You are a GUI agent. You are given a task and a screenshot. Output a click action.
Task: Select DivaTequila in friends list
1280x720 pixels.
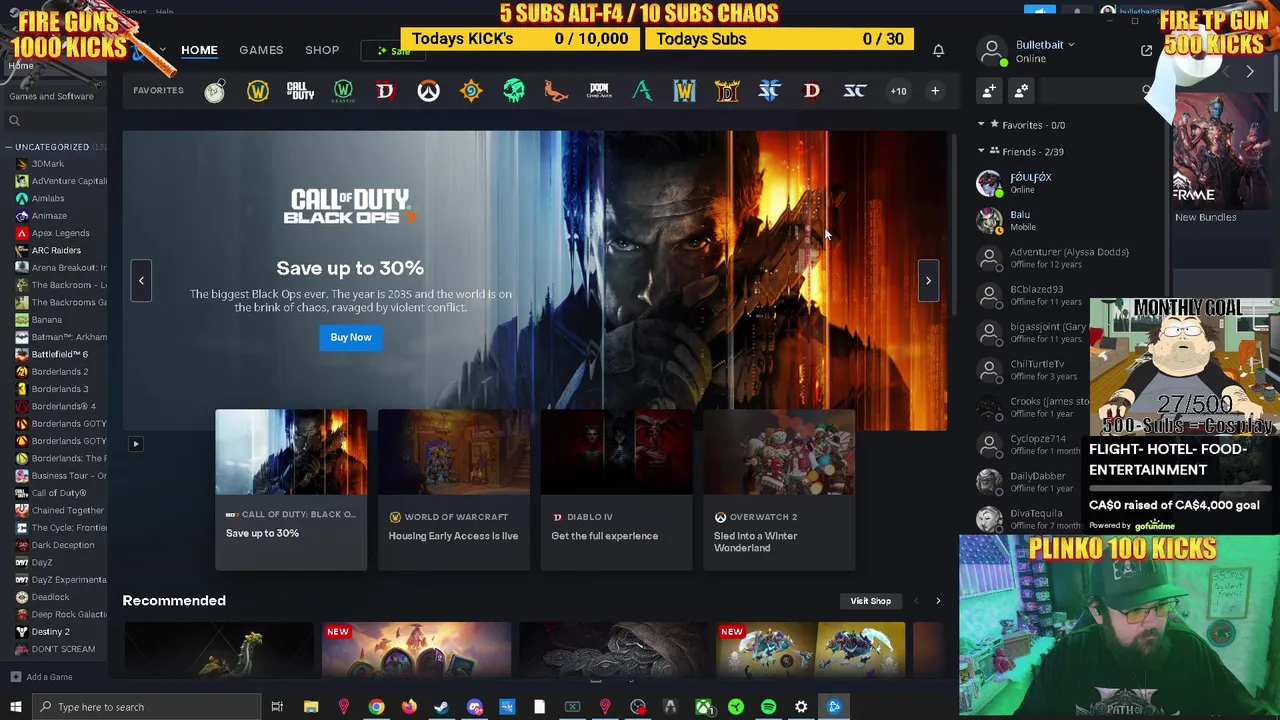(1030, 519)
